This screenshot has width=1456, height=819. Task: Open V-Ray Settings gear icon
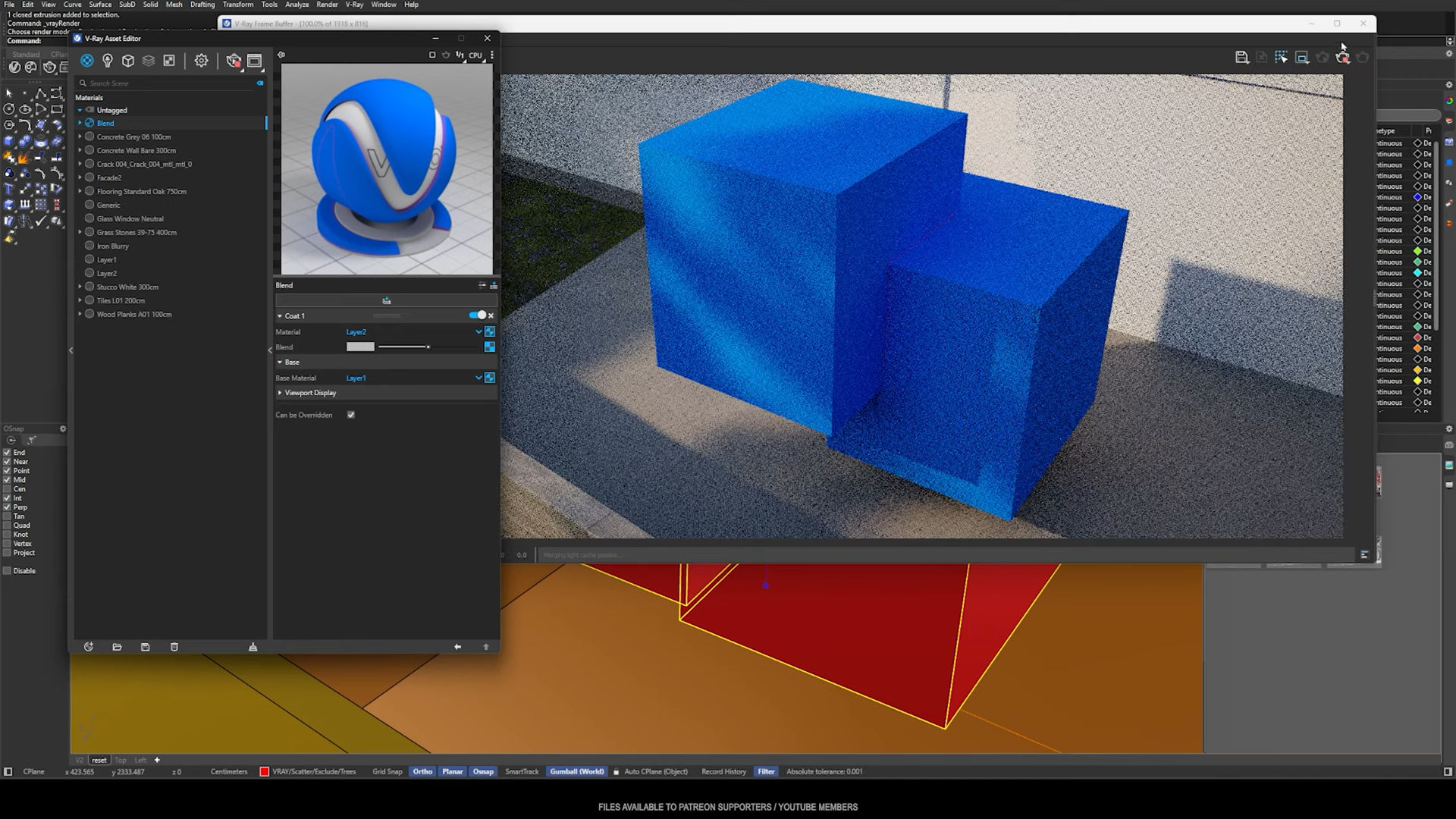coord(201,61)
